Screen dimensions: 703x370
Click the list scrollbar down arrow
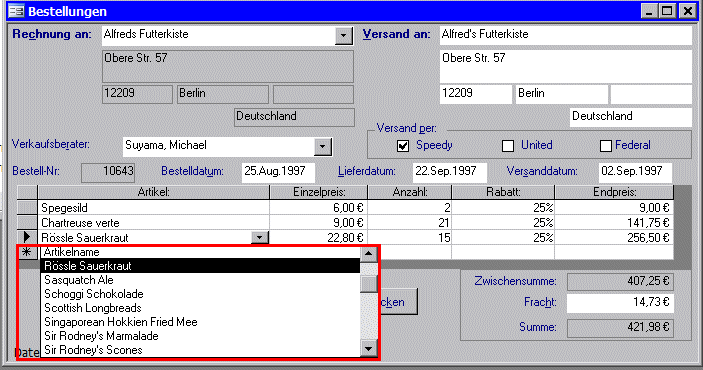369,348
